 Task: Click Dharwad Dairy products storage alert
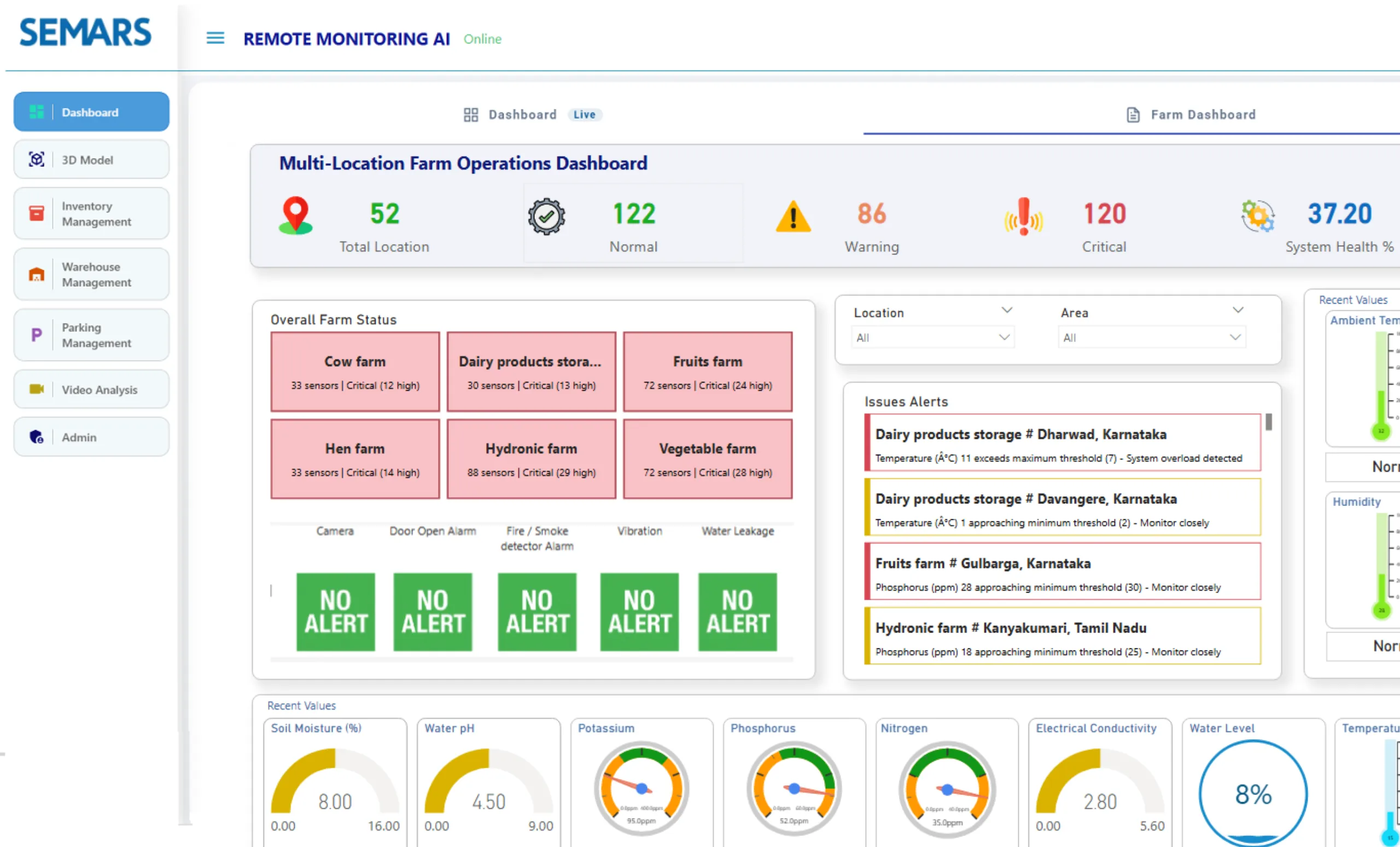point(1061,443)
